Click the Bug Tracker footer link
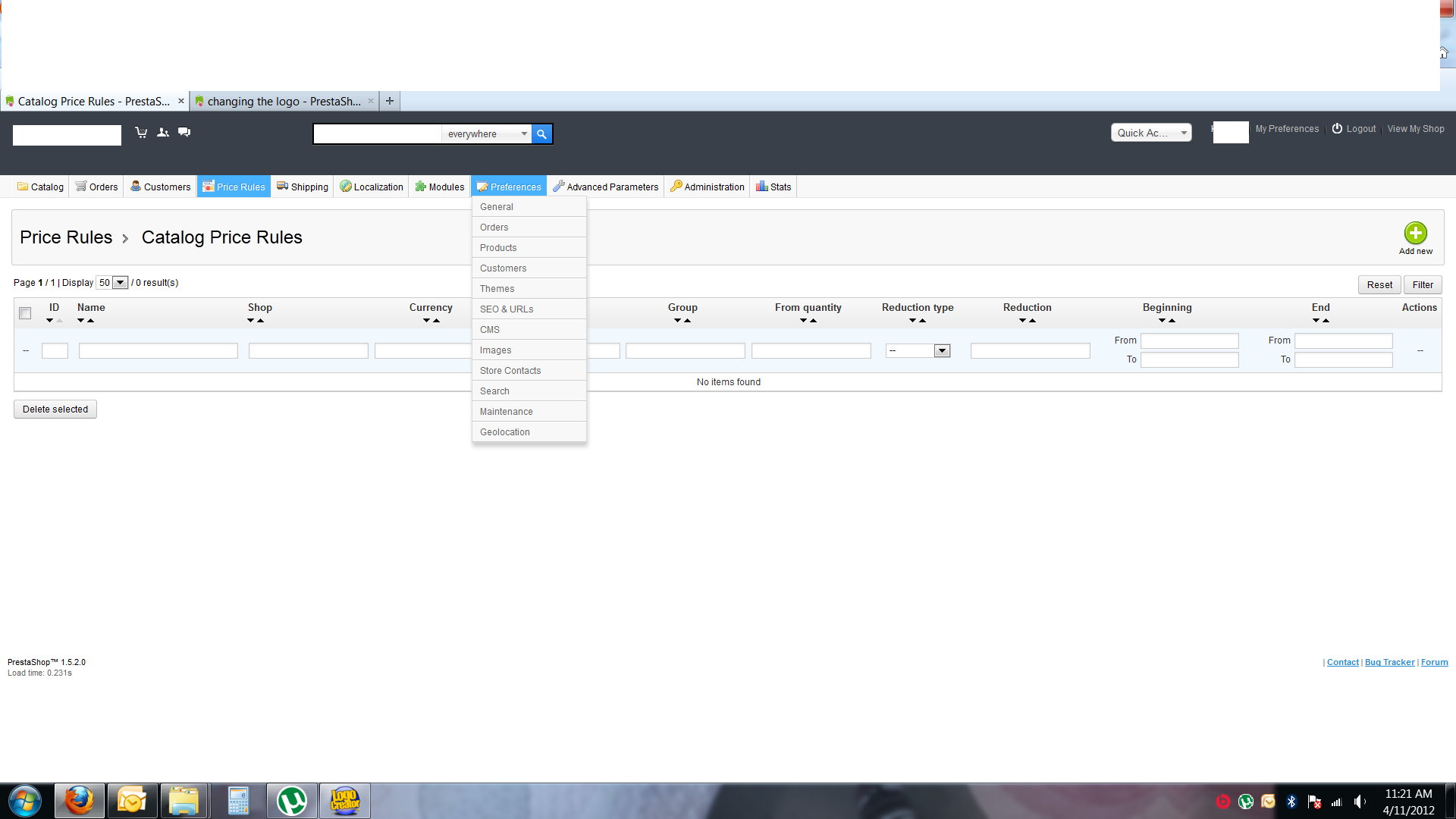Image resolution: width=1456 pixels, height=819 pixels. [x=1389, y=662]
